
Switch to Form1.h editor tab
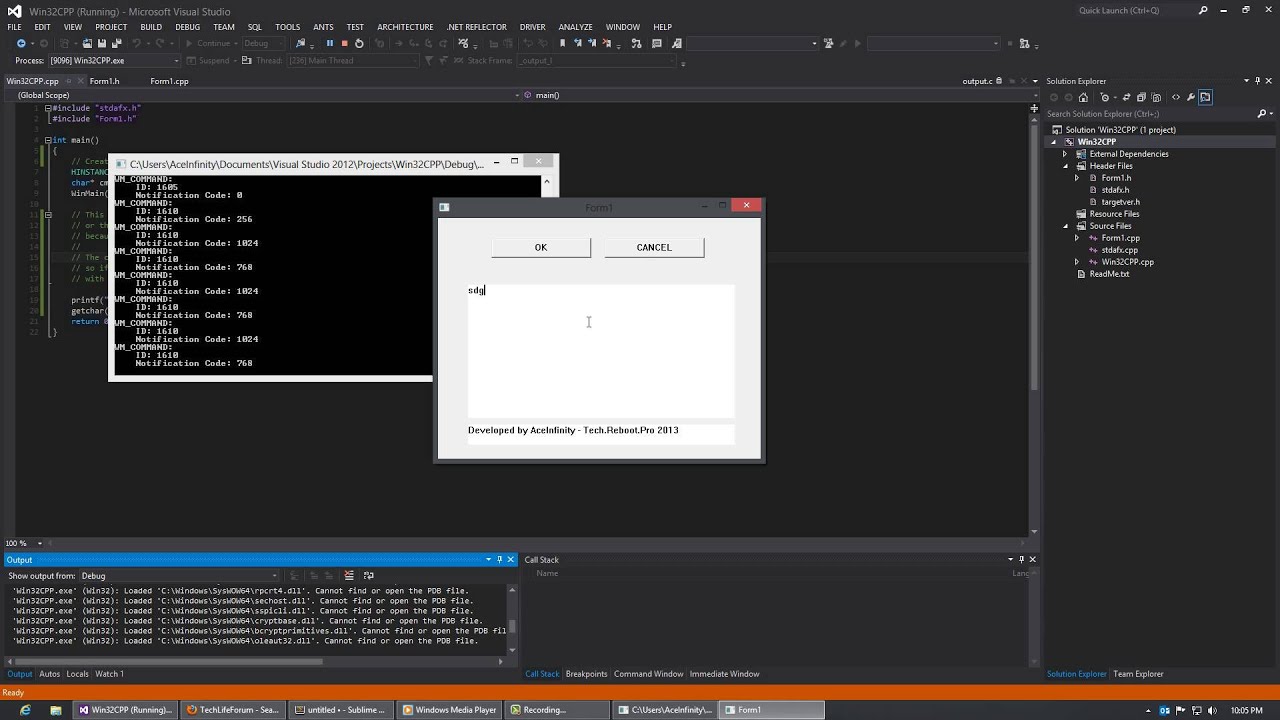click(104, 81)
